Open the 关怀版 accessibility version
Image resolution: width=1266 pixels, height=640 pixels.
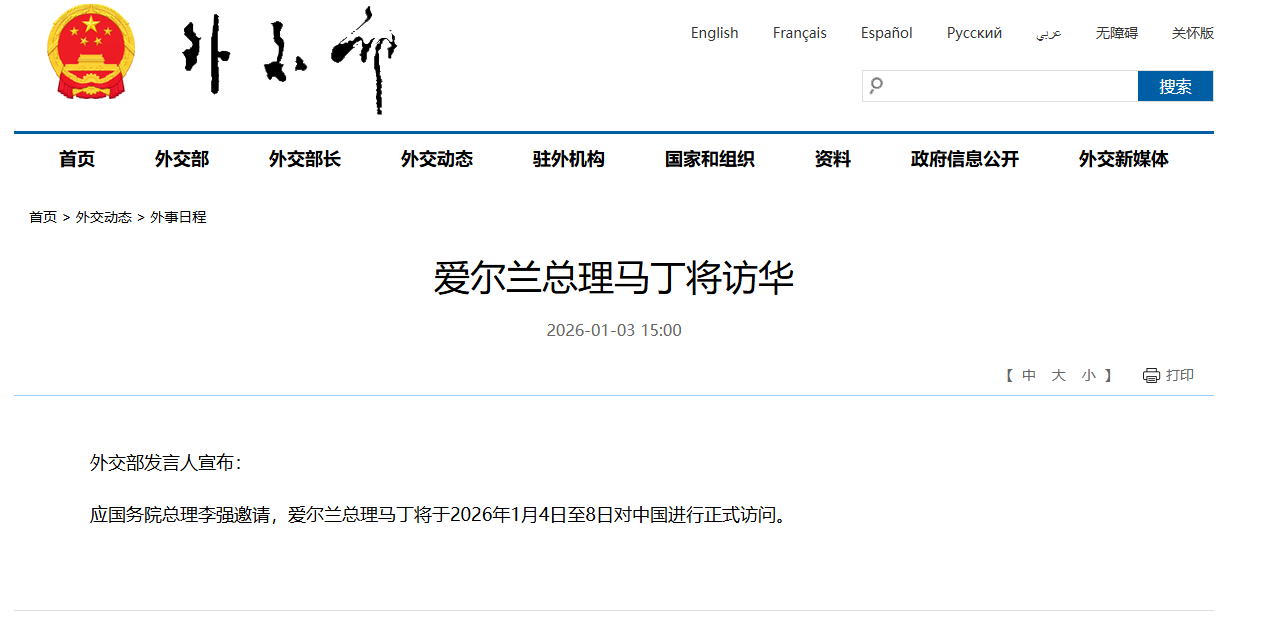(1193, 33)
